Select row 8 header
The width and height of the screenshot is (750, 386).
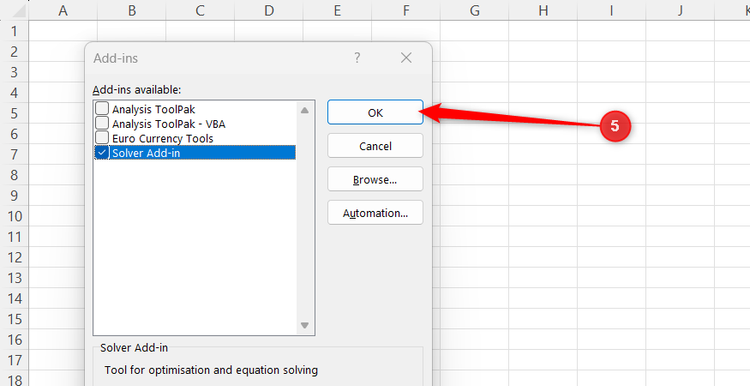pyautogui.click(x=14, y=175)
